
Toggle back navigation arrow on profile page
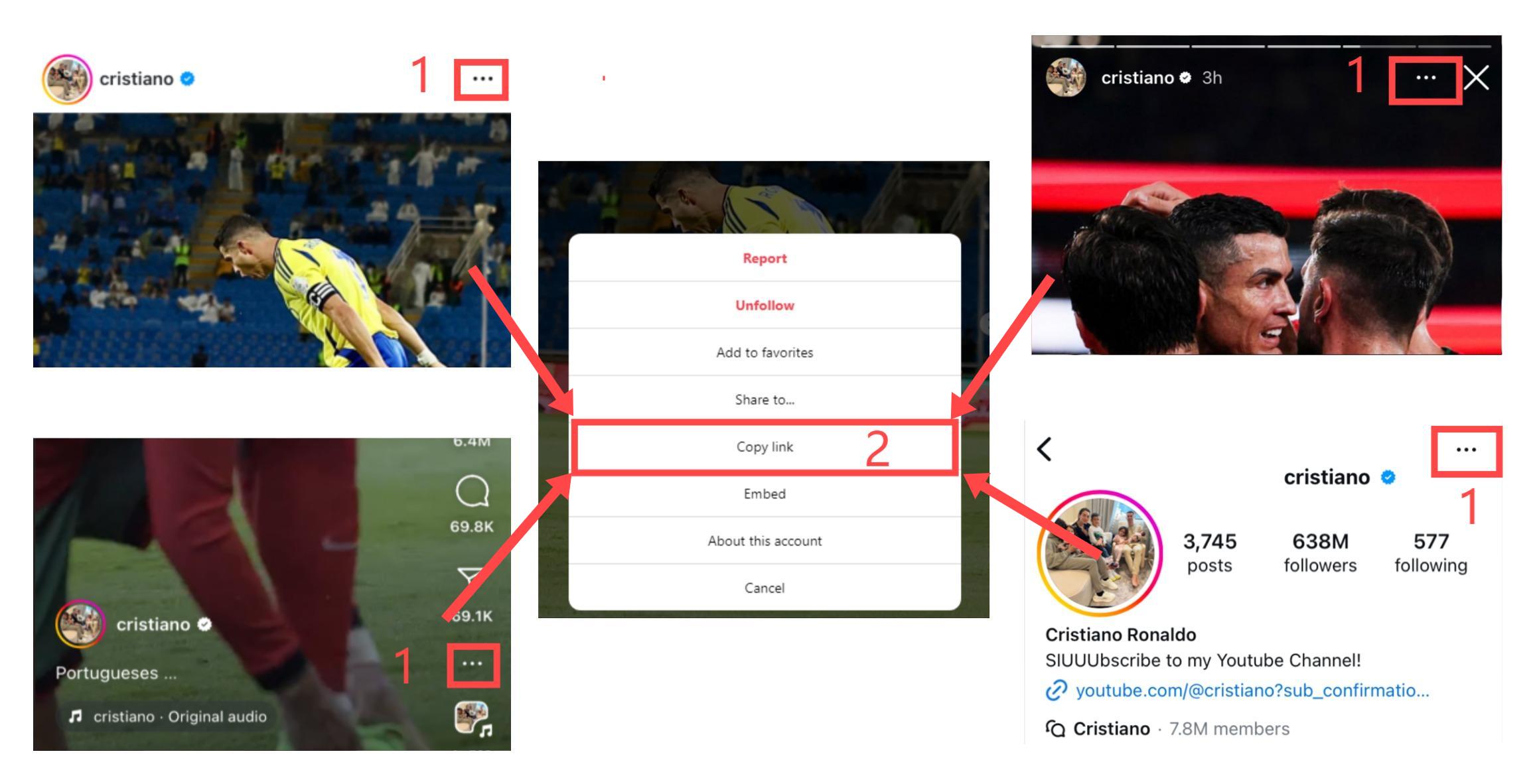pyautogui.click(x=1044, y=449)
